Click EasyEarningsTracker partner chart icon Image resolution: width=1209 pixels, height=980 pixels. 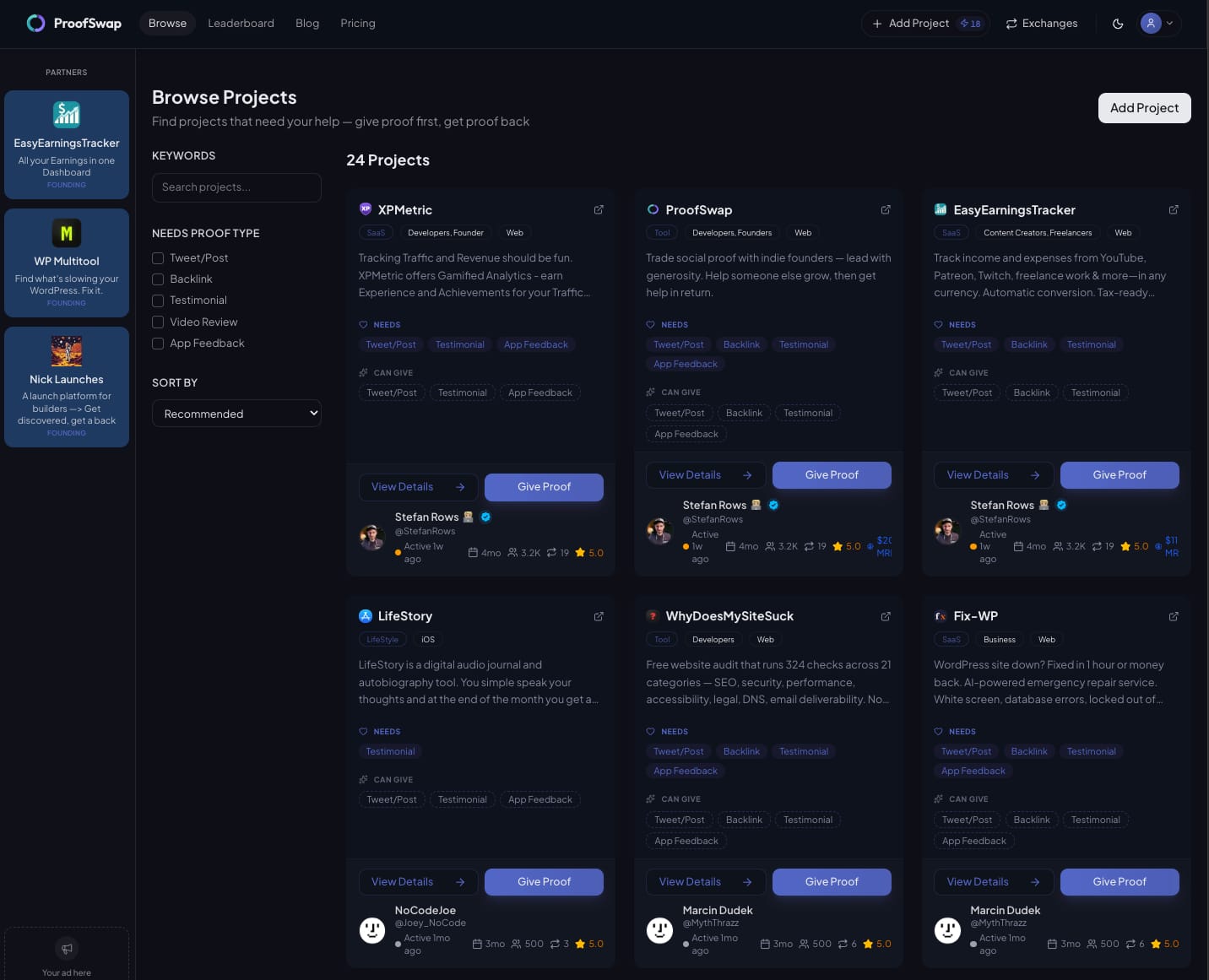(67, 114)
